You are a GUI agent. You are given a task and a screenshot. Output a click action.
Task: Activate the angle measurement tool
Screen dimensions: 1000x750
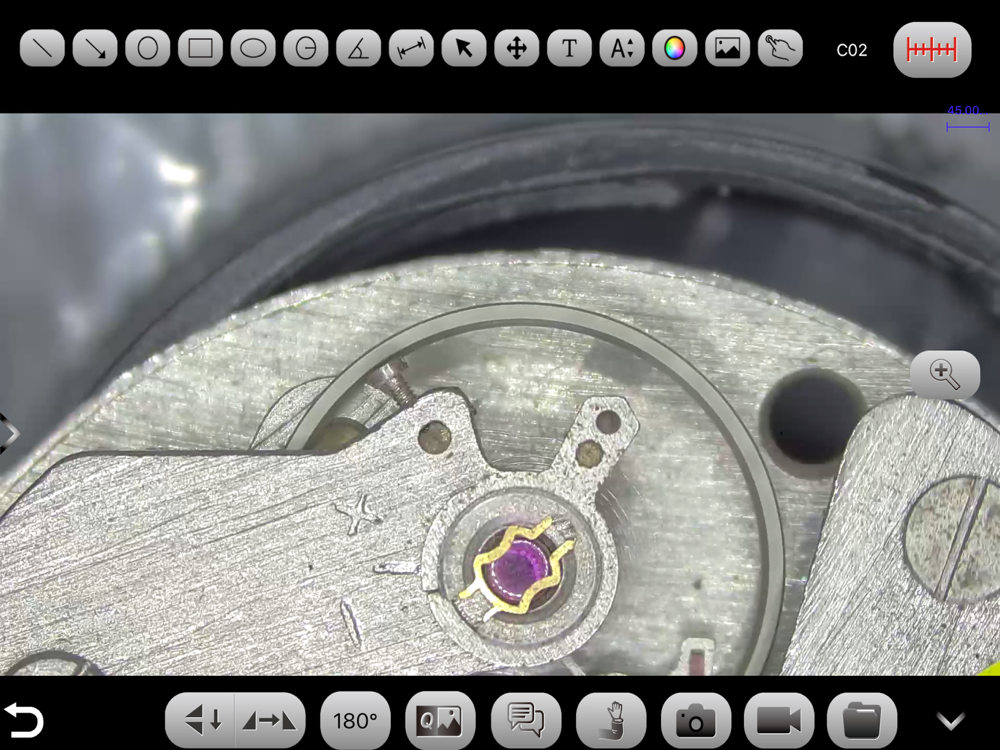358,48
